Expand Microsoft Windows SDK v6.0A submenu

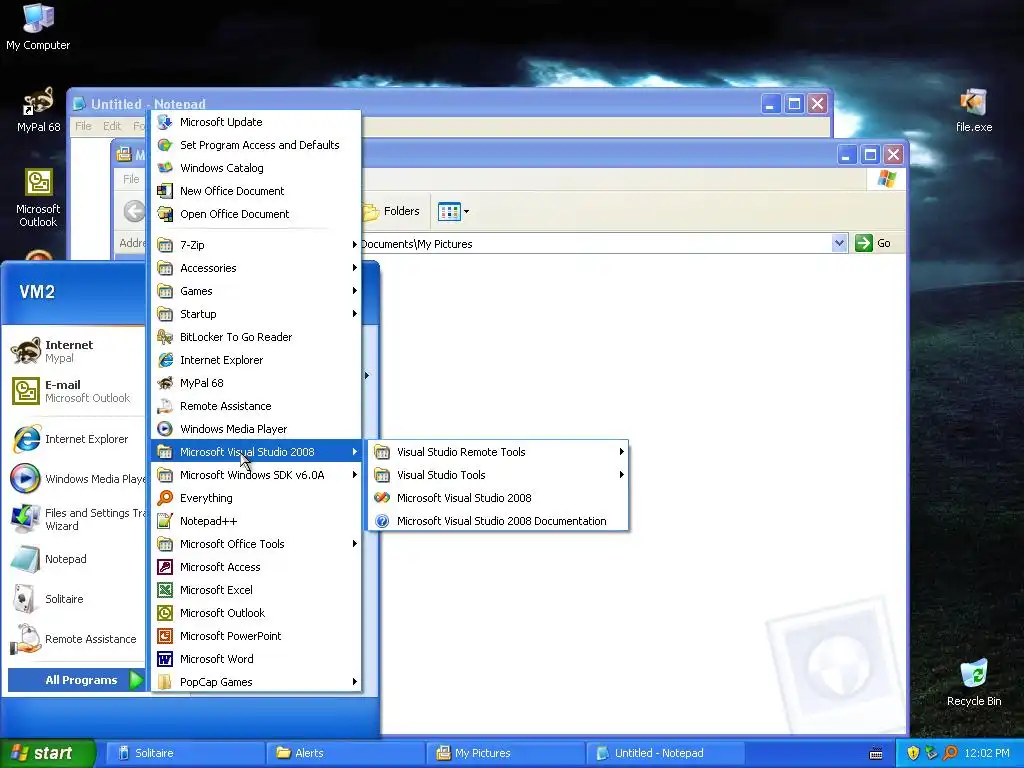pos(256,475)
